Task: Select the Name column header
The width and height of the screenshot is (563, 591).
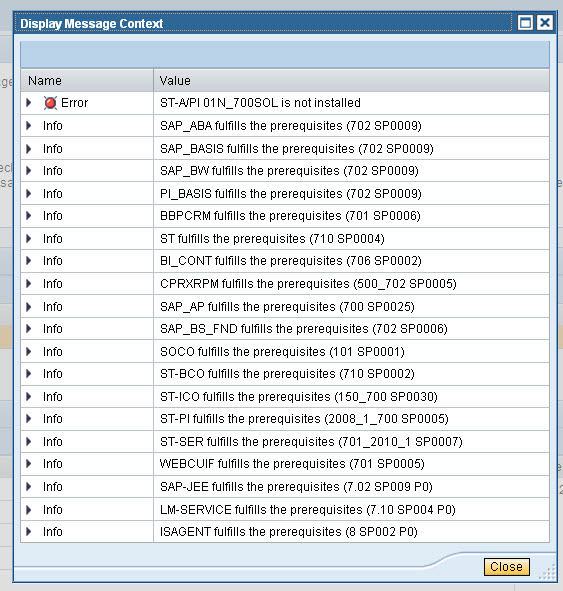Action: tap(87, 80)
